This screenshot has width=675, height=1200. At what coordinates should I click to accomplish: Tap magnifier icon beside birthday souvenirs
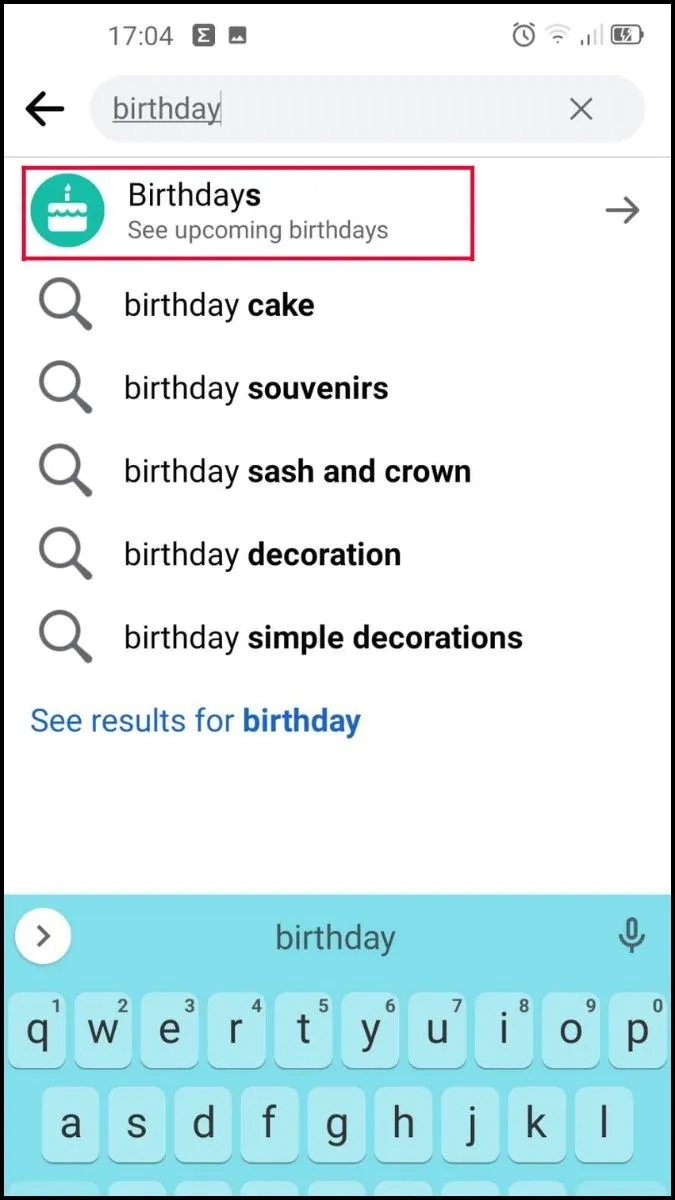(65, 388)
